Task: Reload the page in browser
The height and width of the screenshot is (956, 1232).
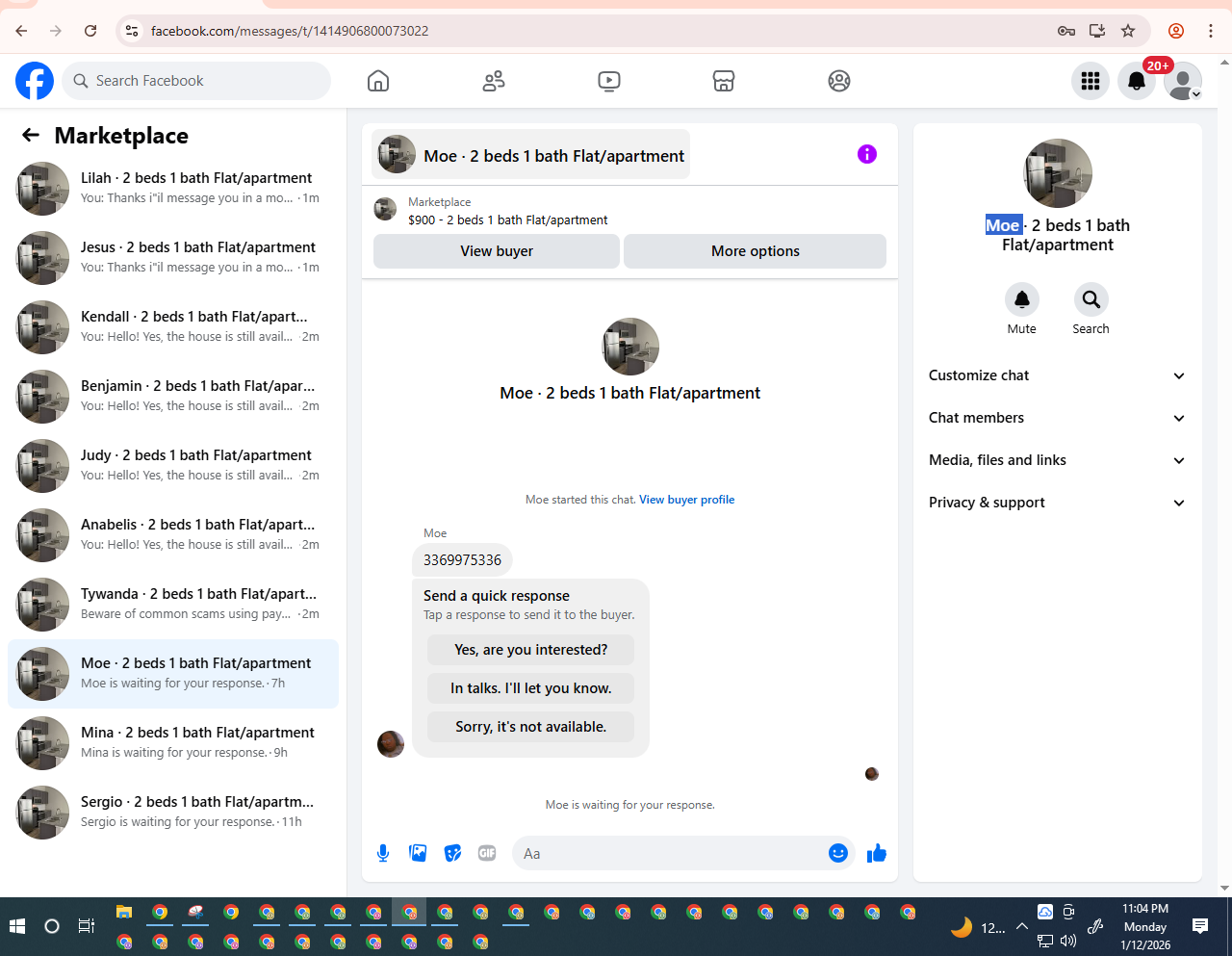Action: click(x=90, y=31)
